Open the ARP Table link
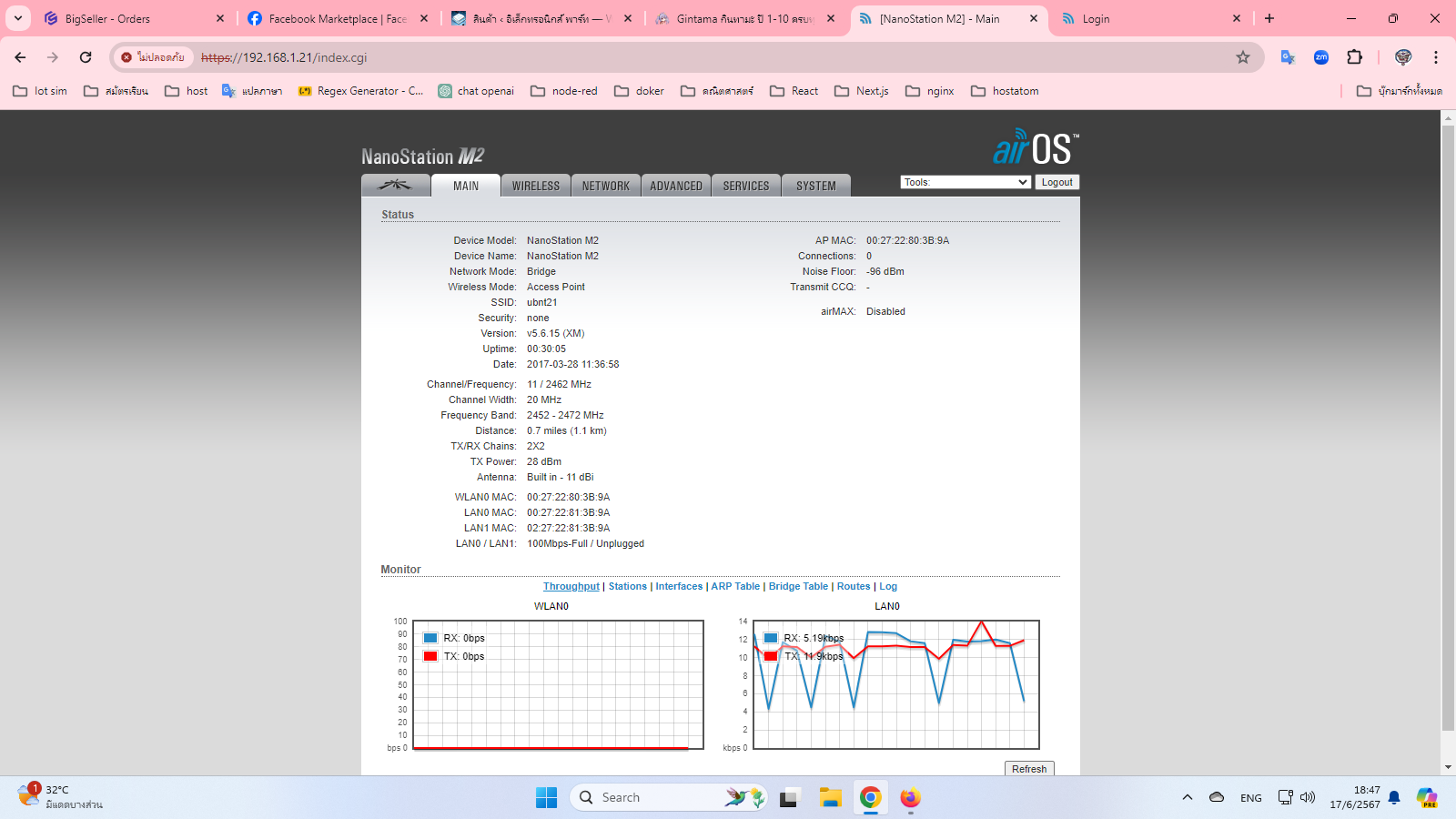This screenshot has width=1456, height=819. (x=735, y=587)
